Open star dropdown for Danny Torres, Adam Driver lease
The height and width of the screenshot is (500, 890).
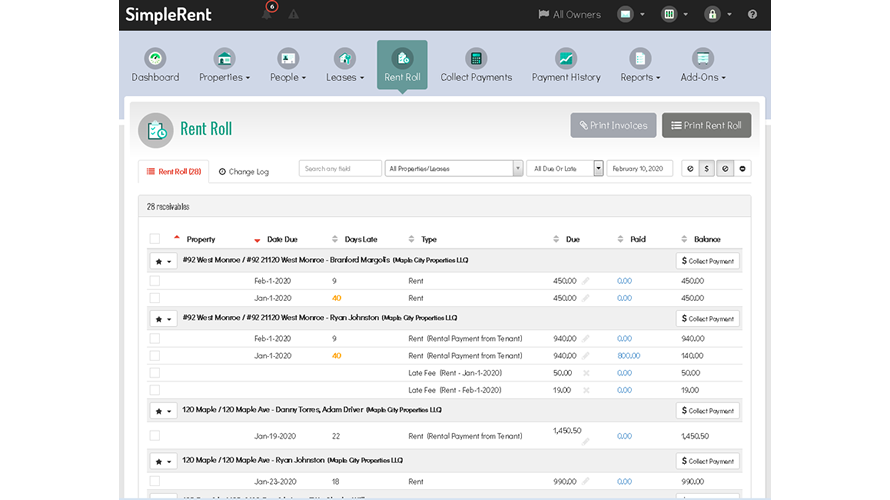[163, 411]
